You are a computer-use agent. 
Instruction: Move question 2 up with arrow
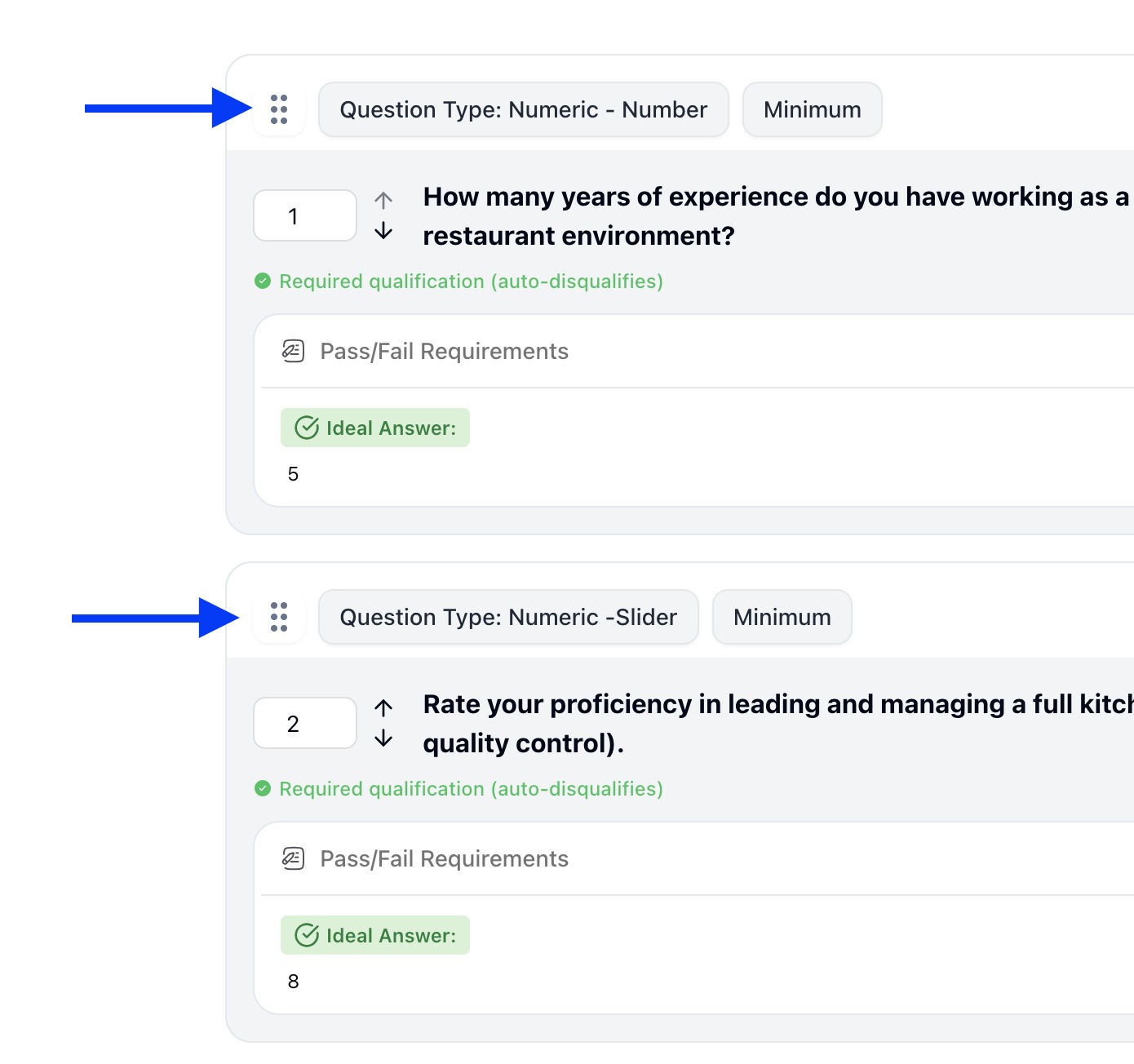tap(383, 707)
